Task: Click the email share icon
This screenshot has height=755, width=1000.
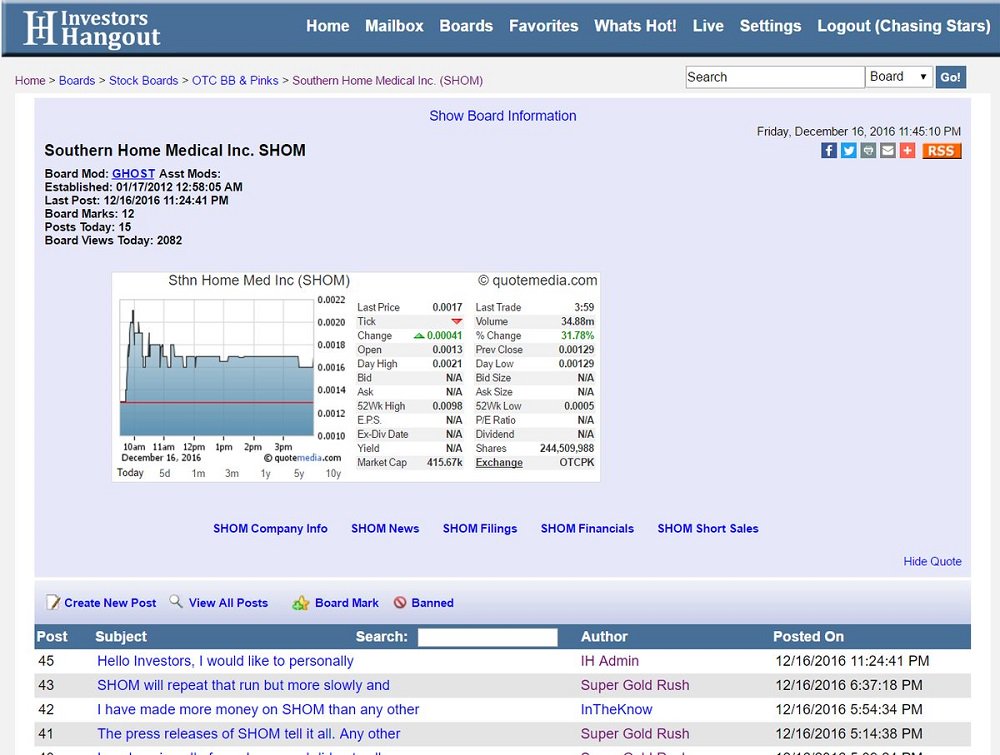Action: click(x=888, y=150)
